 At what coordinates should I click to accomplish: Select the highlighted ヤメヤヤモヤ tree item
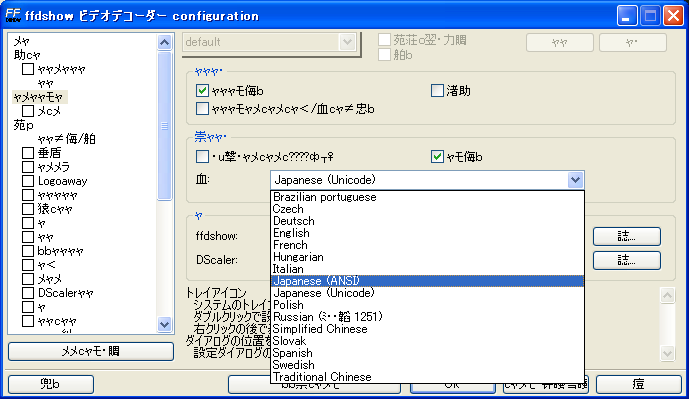[x=40, y=97]
